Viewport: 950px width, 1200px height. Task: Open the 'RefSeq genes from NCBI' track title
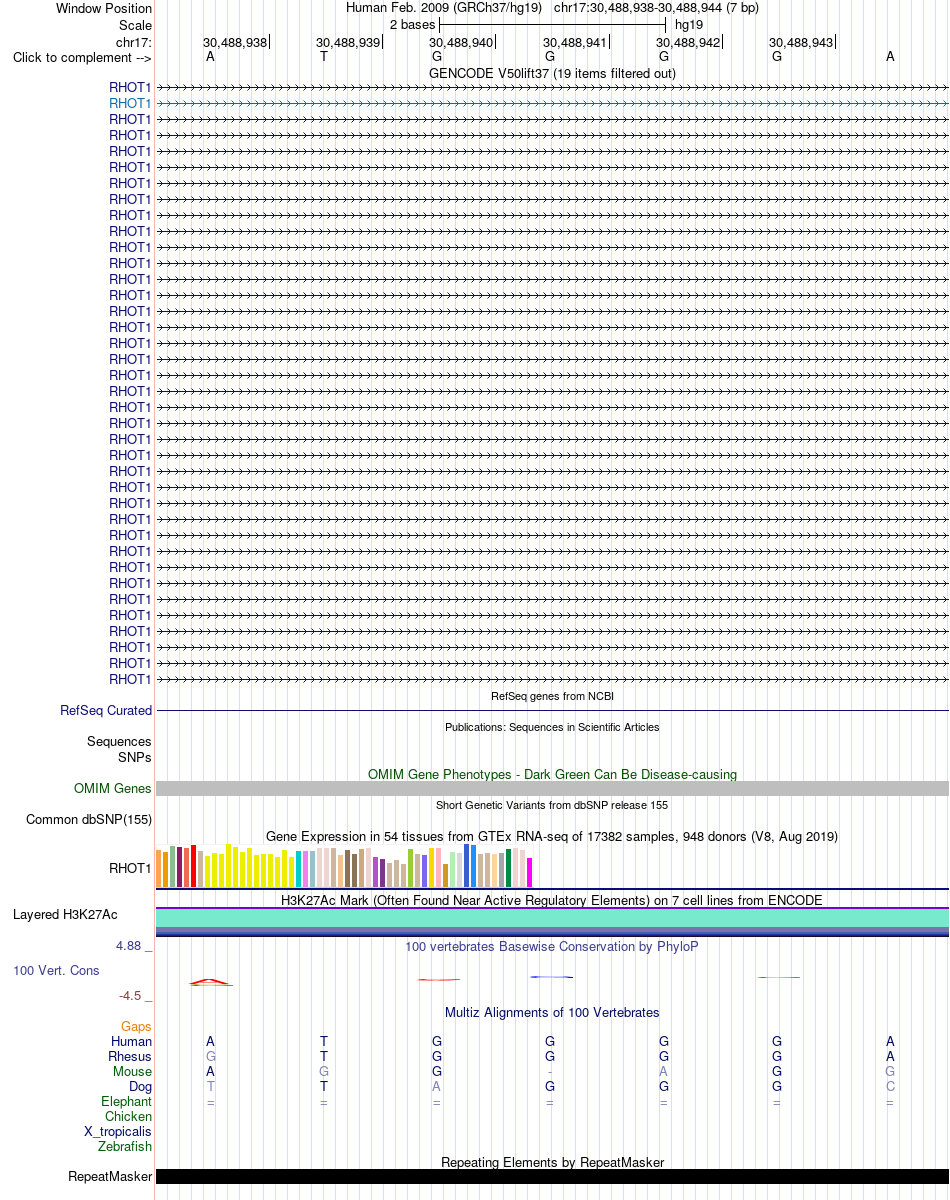[552, 696]
